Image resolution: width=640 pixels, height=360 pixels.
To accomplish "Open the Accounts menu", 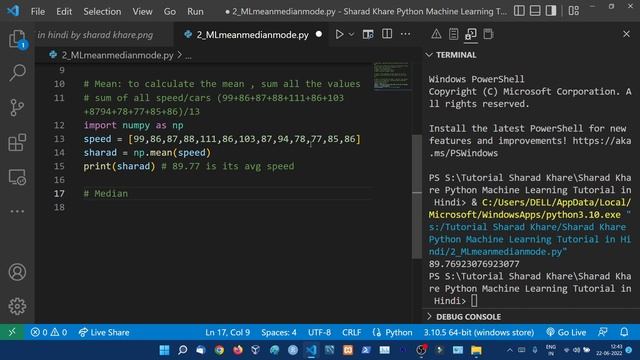I will click(17, 272).
